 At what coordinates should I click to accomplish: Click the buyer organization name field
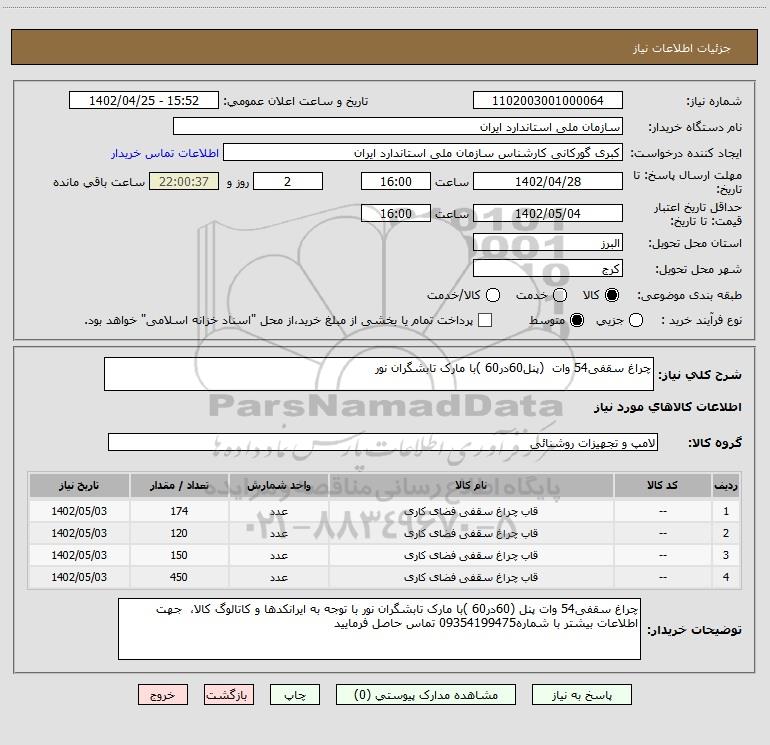click(x=398, y=126)
